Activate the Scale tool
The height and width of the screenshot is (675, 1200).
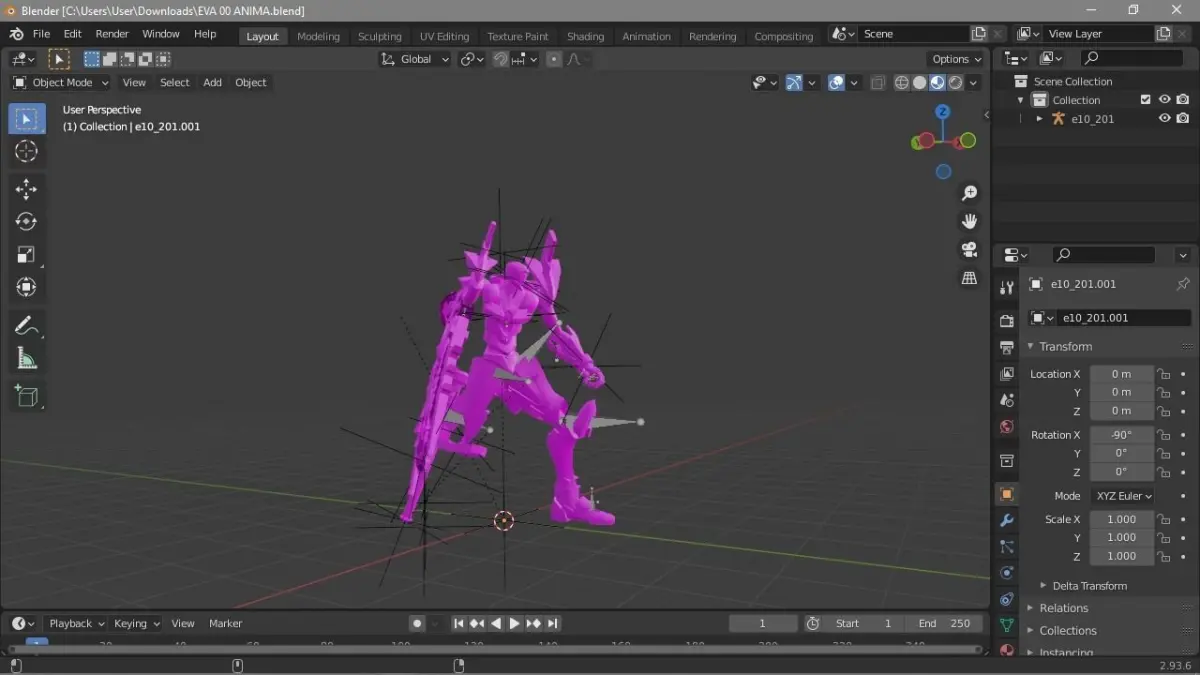pyautogui.click(x=26, y=255)
